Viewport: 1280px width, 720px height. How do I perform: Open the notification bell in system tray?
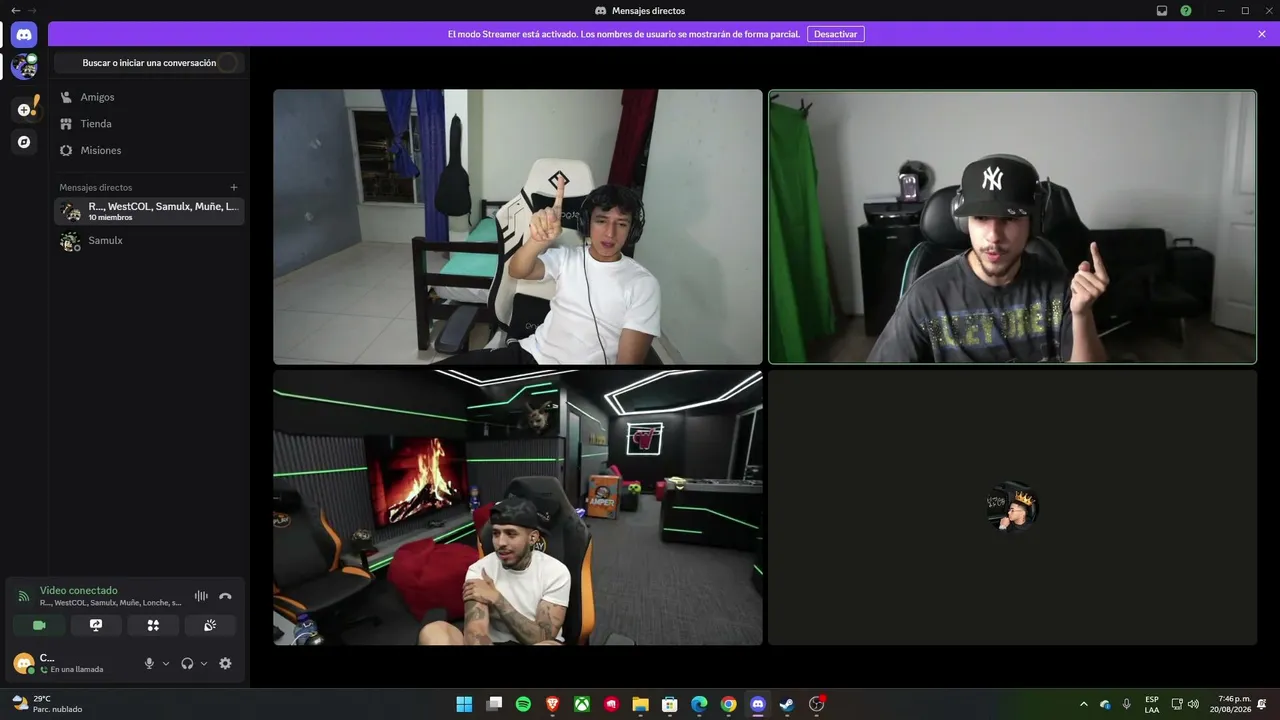click(x=1262, y=704)
